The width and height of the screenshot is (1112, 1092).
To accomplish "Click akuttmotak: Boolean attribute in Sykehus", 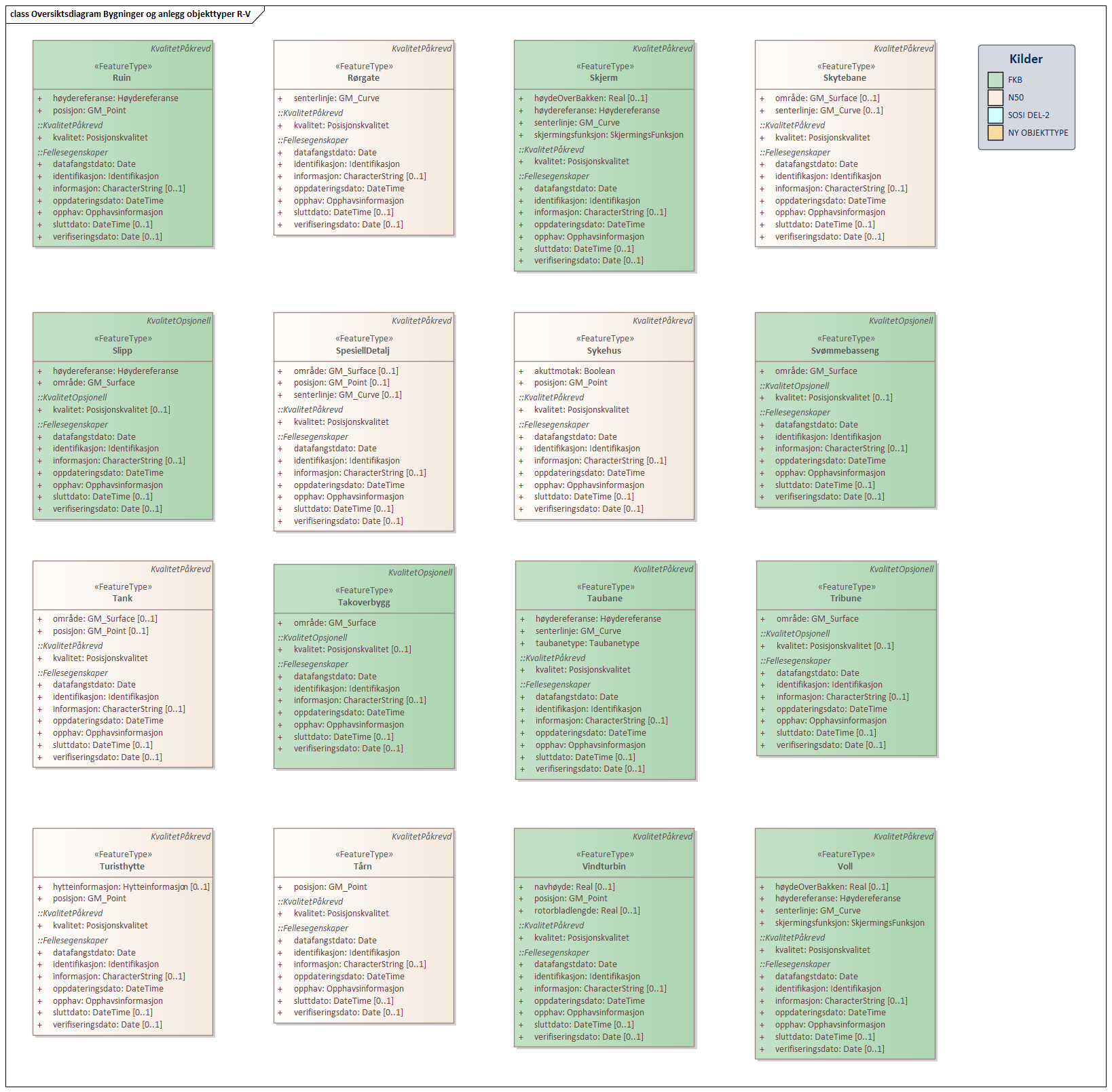I will coord(574,371).
